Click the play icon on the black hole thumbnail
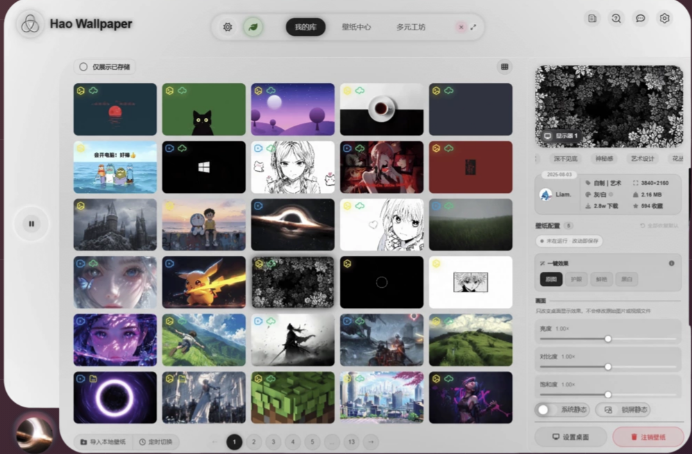Image resolution: width=692 pixels, height=454 pixels. point(259,206)
